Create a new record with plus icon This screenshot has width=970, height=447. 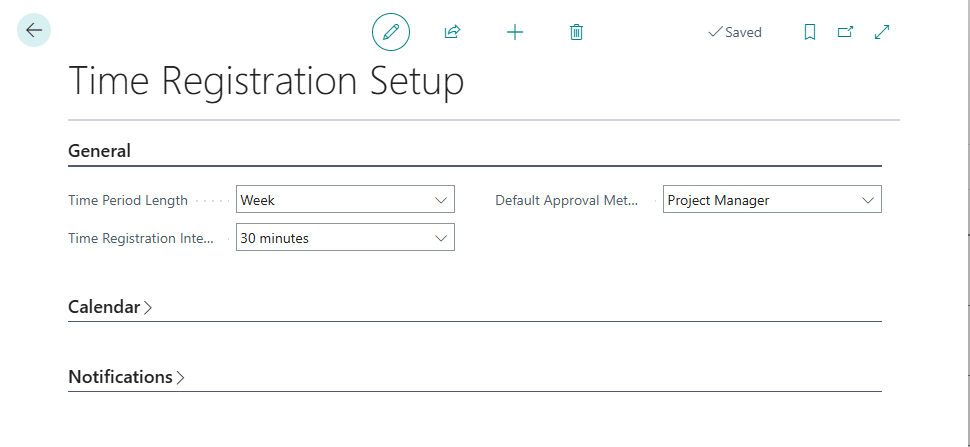tap(515, 32)
